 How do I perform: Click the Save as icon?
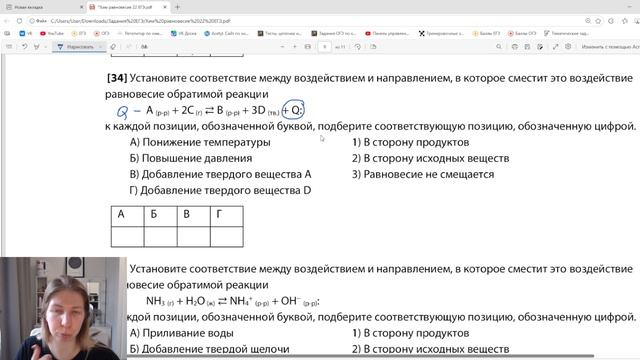(x=540, y=47)
